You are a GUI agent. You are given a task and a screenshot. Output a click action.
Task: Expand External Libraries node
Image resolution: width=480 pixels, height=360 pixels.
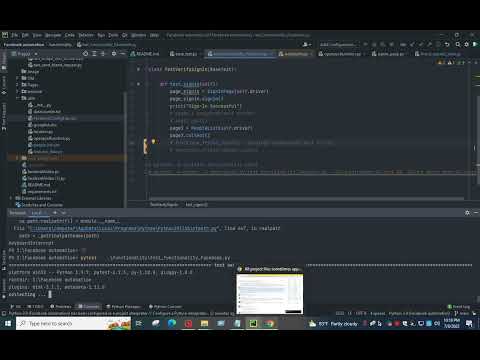coord(11,198)
